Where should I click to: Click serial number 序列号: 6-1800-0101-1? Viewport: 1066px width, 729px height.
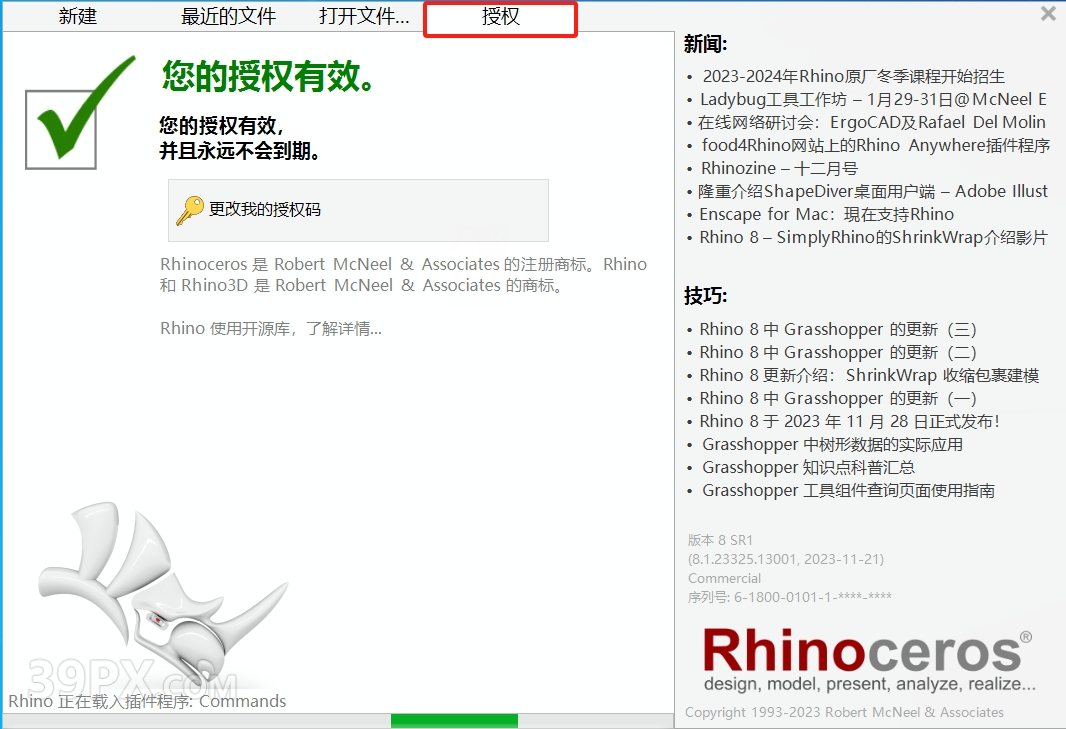[789, 598]
